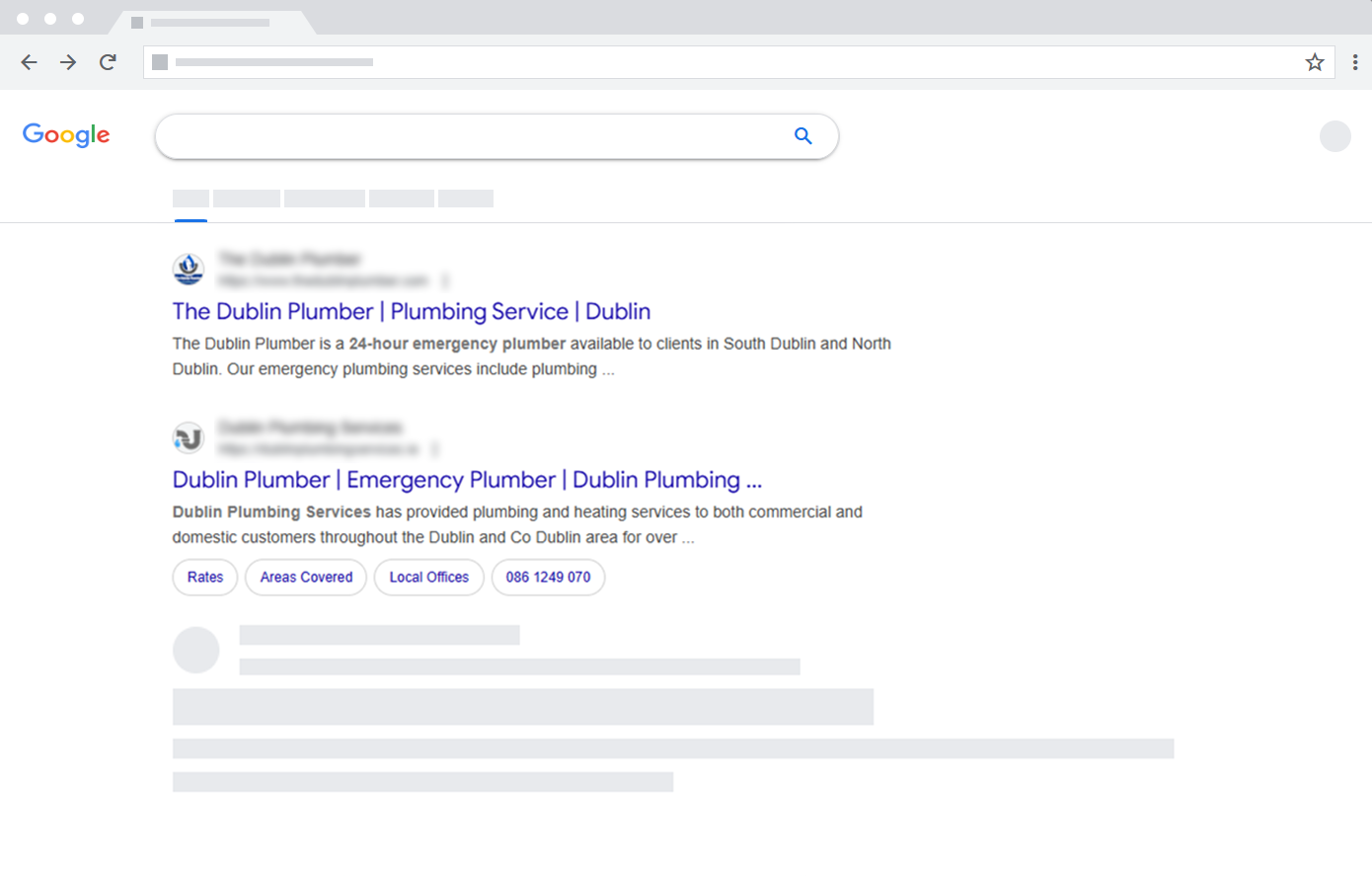This screenshot has width=1372, height=876.
Task: Click the browser back arrow
Action: click(29, 62)
